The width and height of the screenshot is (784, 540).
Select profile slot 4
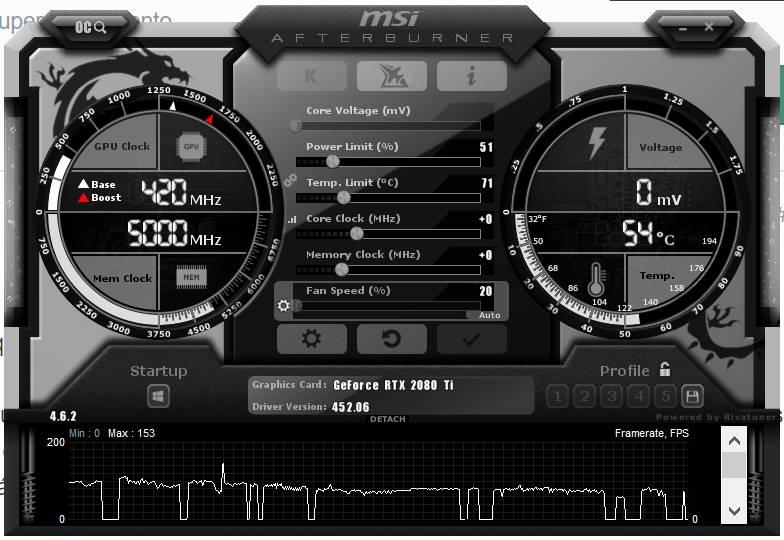[638, 397]
